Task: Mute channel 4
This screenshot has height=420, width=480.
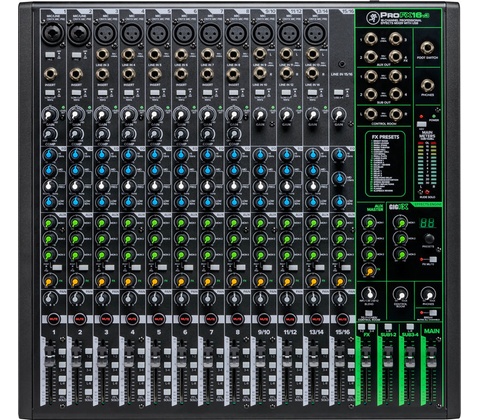Action: pyautogui.click(x=132, y=319)
